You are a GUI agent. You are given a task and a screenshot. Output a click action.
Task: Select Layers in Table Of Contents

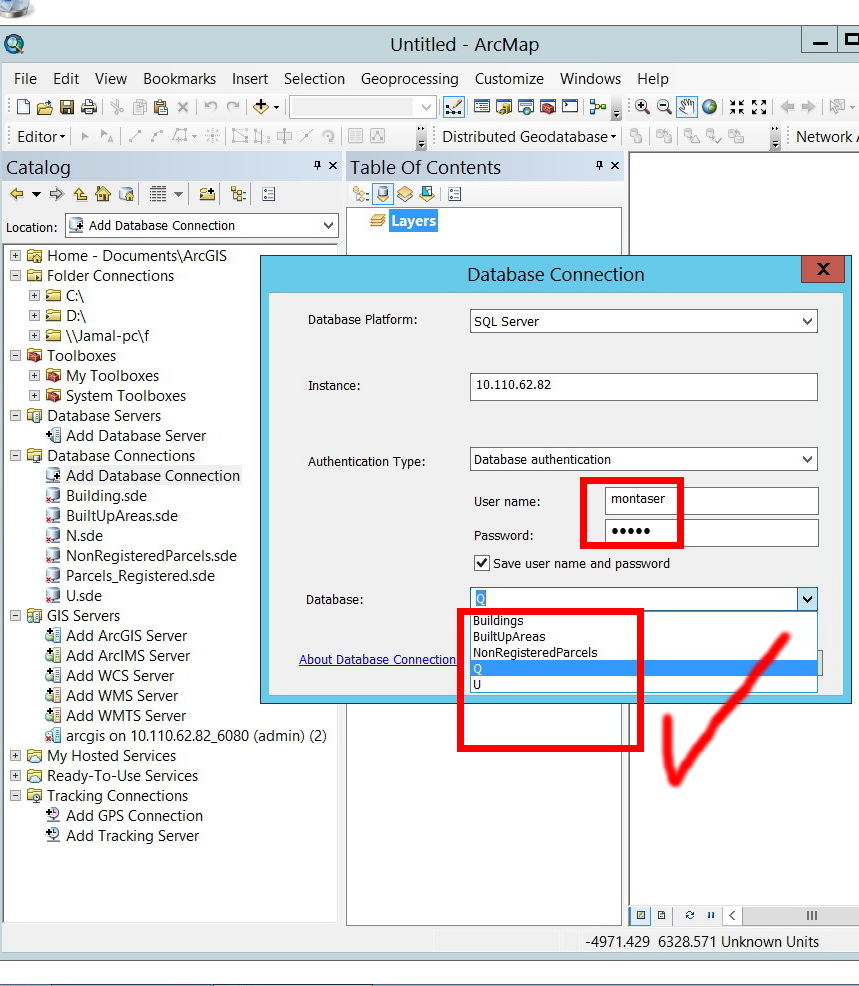click(413, 221)
